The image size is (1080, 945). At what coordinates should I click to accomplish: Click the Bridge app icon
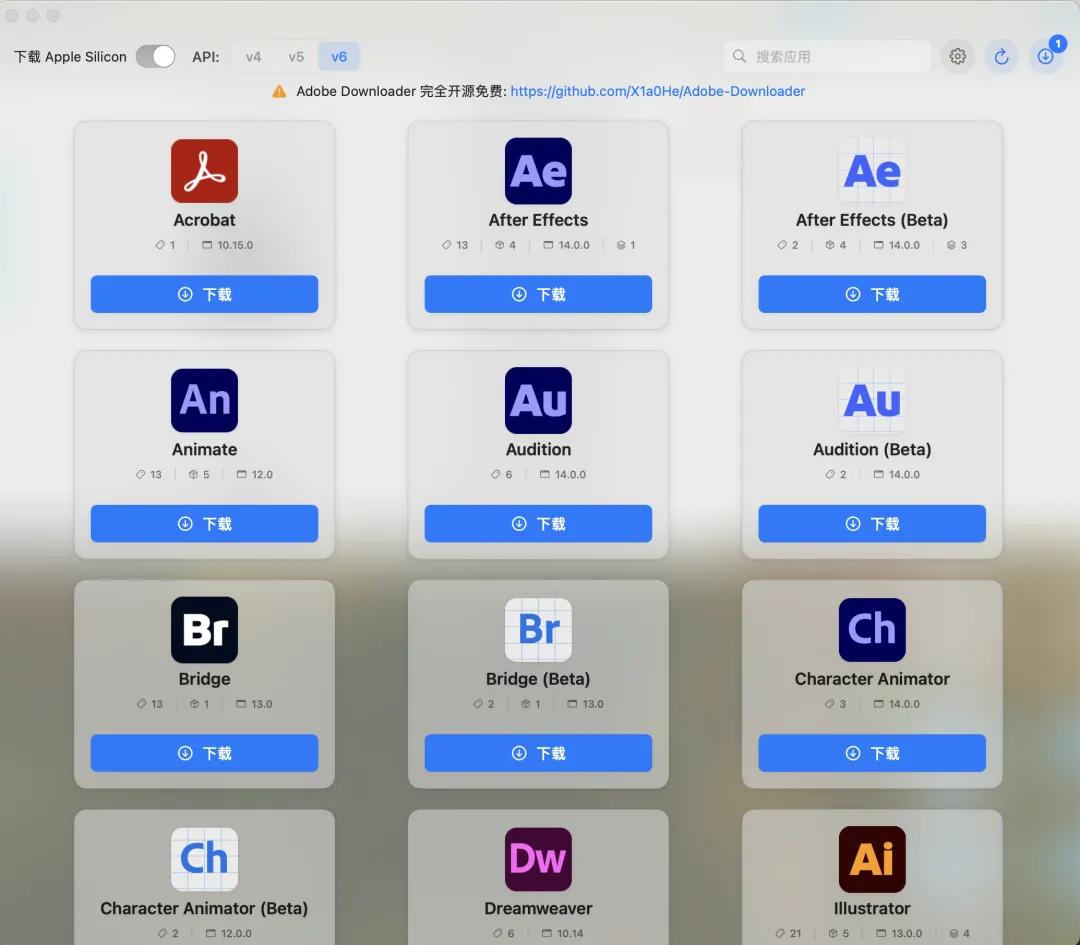tap(205, 630)
